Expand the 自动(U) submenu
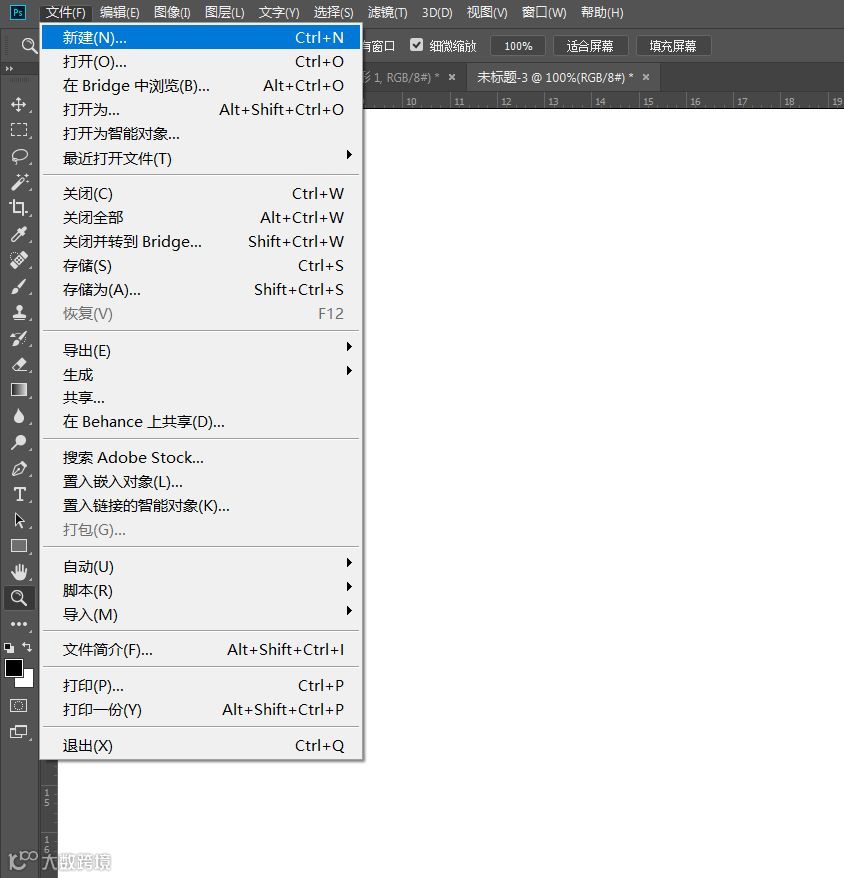The image size is (844, 878). coord(202,567)
